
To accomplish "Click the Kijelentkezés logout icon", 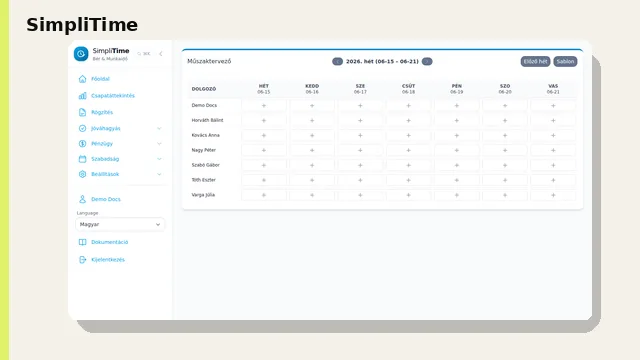I will coord(82,260).
